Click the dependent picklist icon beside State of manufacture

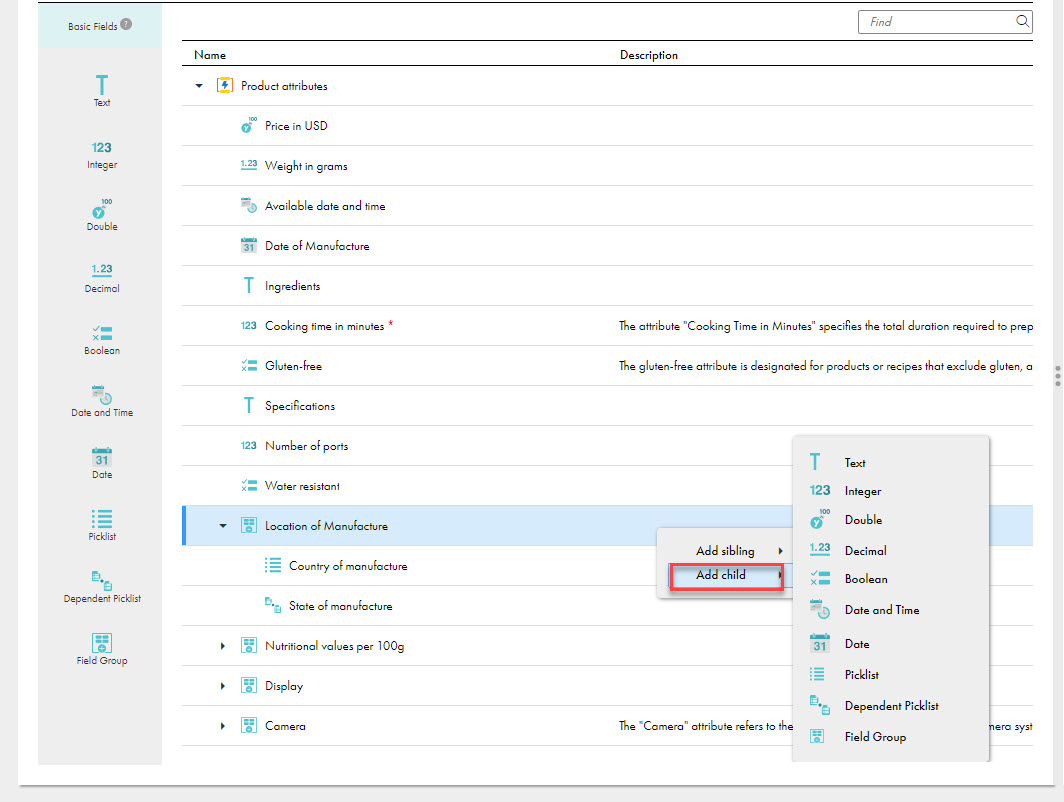pyautogui.click(x=273, y=605)
